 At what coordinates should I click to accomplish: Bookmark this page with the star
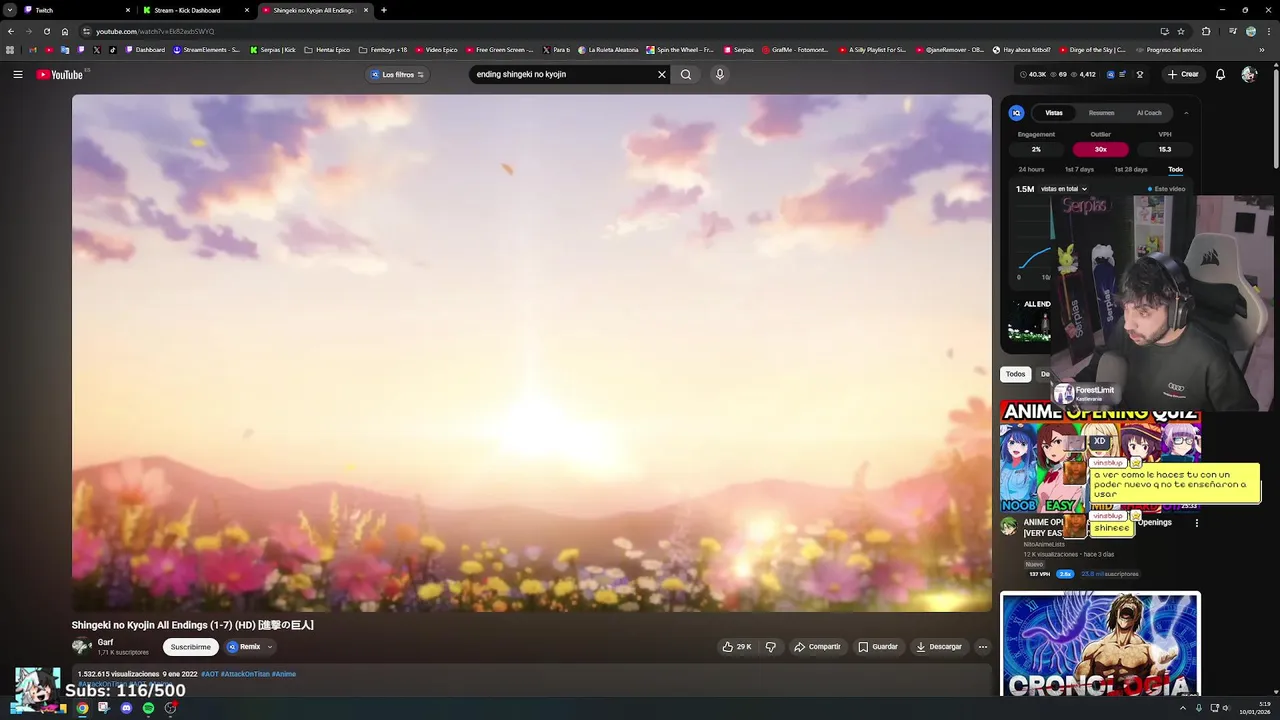(x=1181, y=31)
